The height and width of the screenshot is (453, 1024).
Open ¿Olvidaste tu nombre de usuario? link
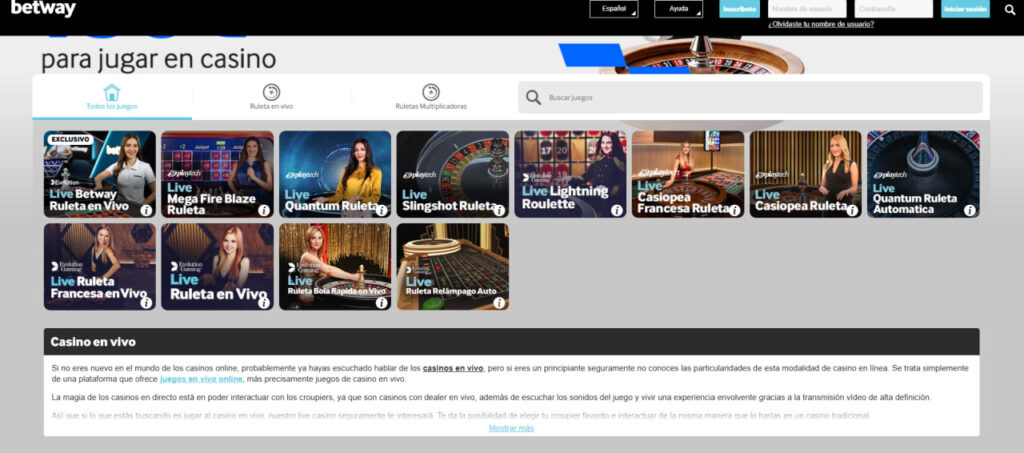click(x=821, y=24)
